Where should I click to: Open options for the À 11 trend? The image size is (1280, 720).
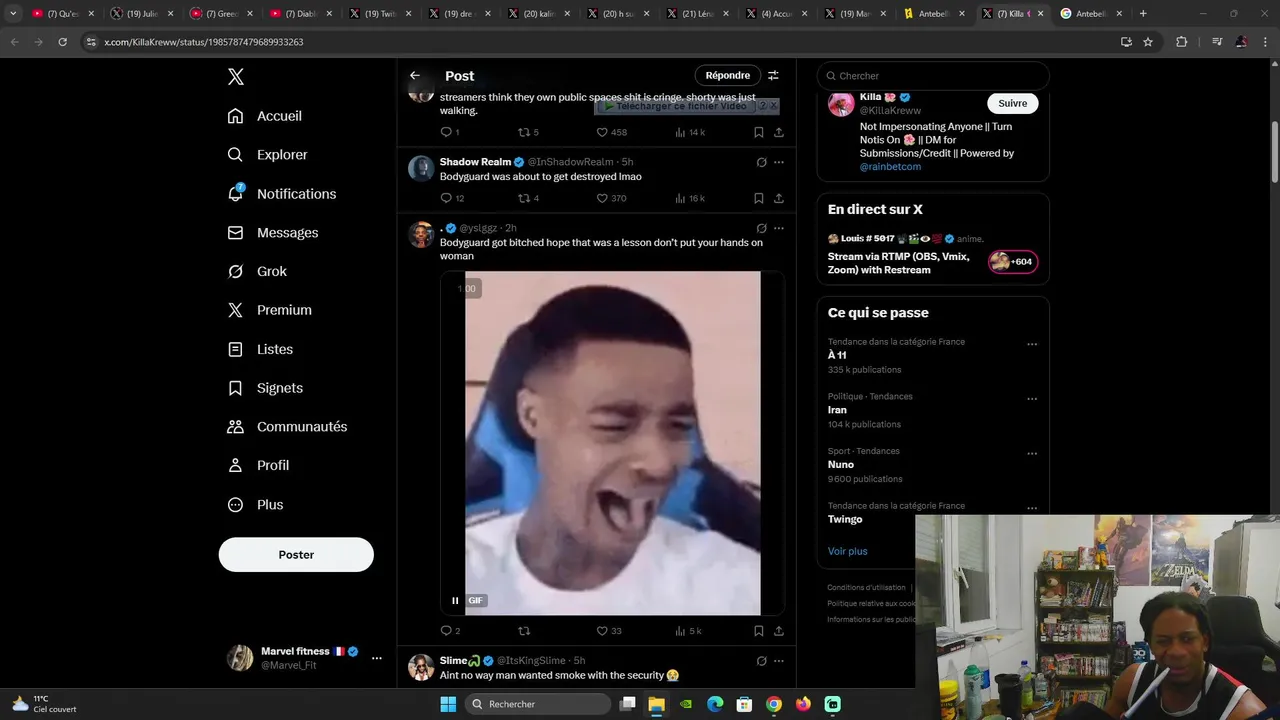pyautogui.click(x=1032, y=344)
